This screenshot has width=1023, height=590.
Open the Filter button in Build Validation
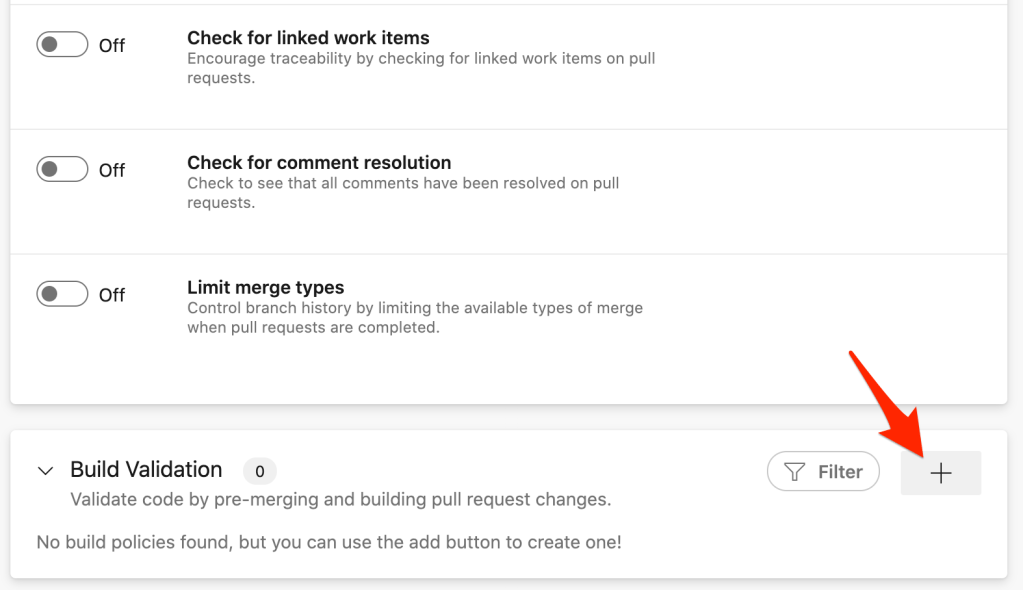point(822,472)
